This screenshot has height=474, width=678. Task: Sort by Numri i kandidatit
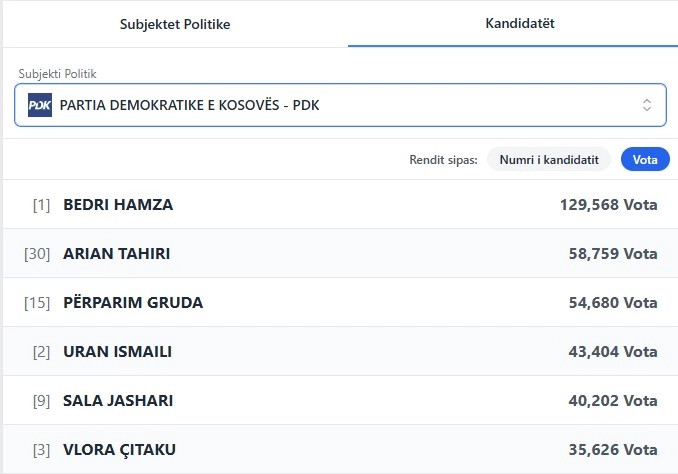point(549,159)
